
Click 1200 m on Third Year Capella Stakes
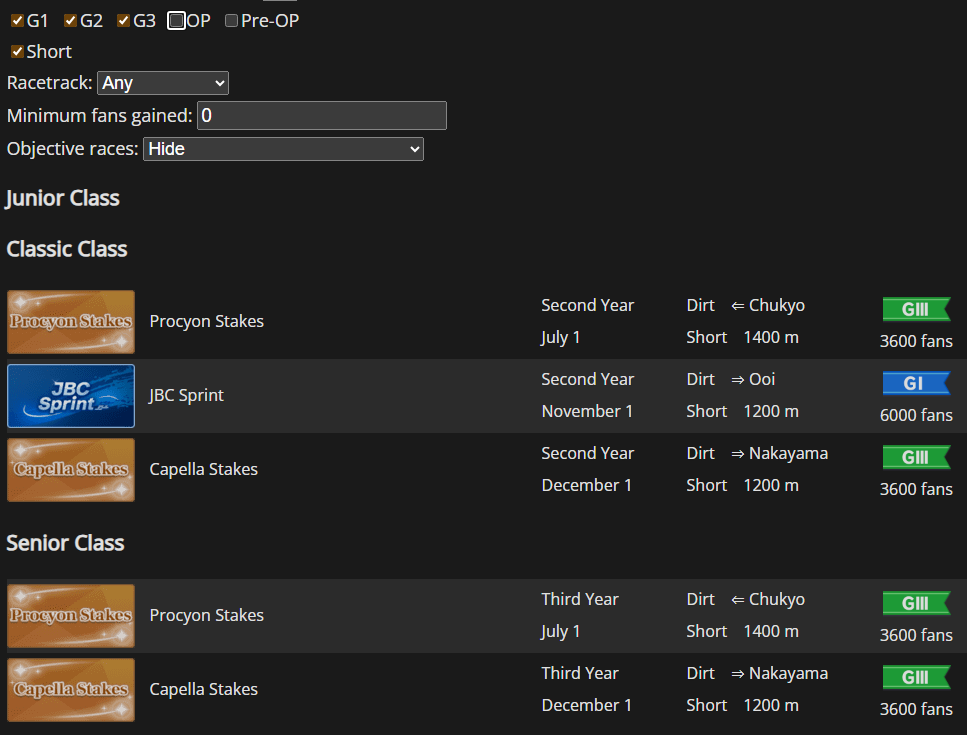771,706
